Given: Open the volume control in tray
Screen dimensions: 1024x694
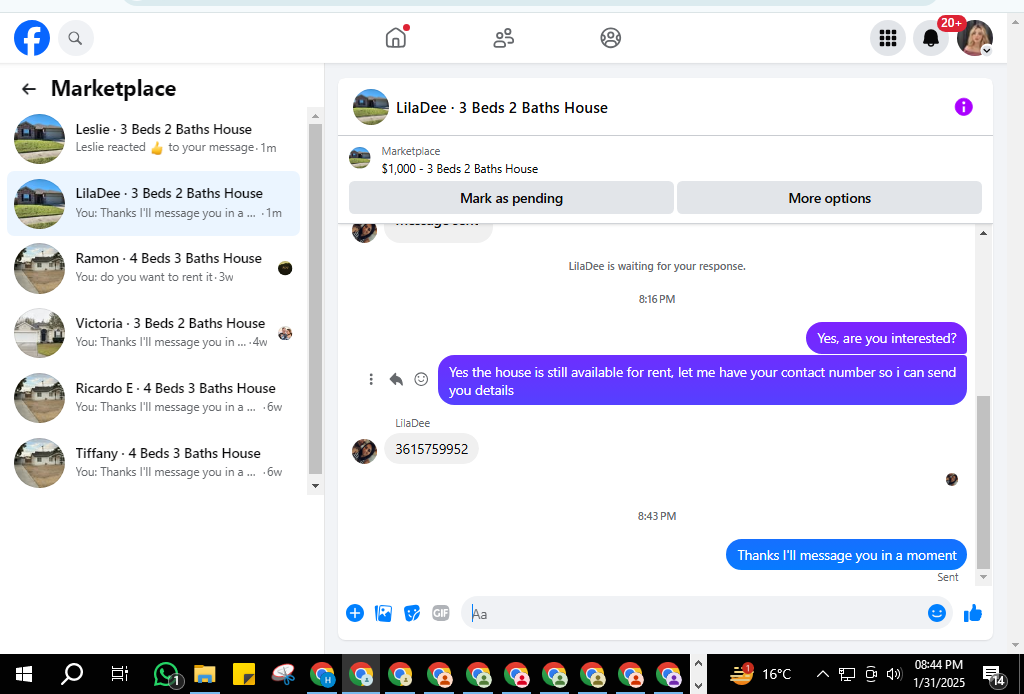Looking at the screenshot, I should (x=894, y=674).
